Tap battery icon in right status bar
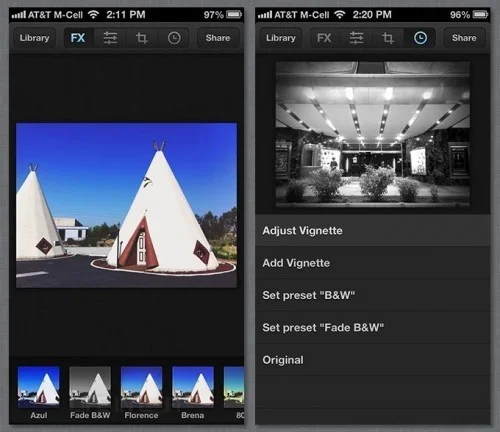The width and height of the screenshot is (500, 432). tap(480, 15)
